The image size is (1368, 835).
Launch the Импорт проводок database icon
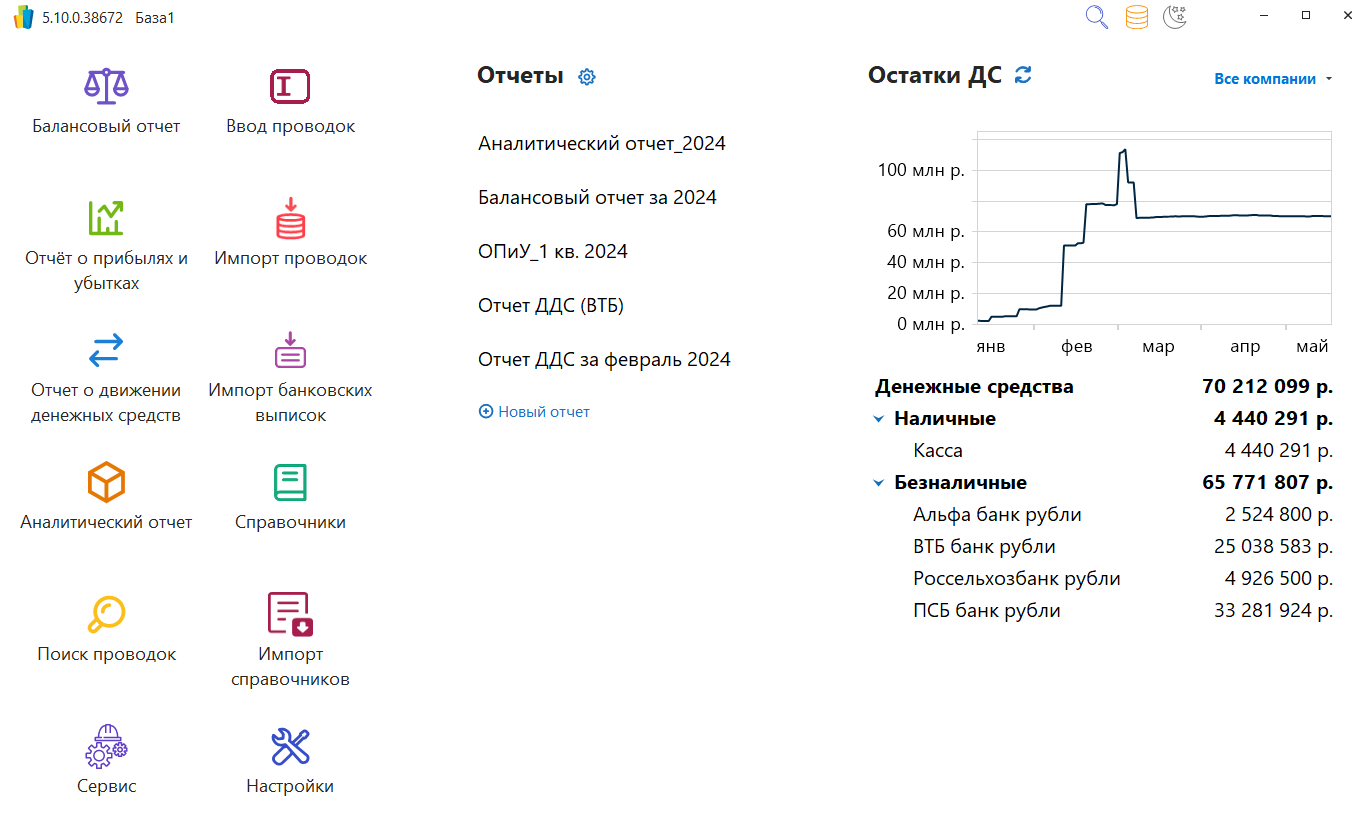290,218
